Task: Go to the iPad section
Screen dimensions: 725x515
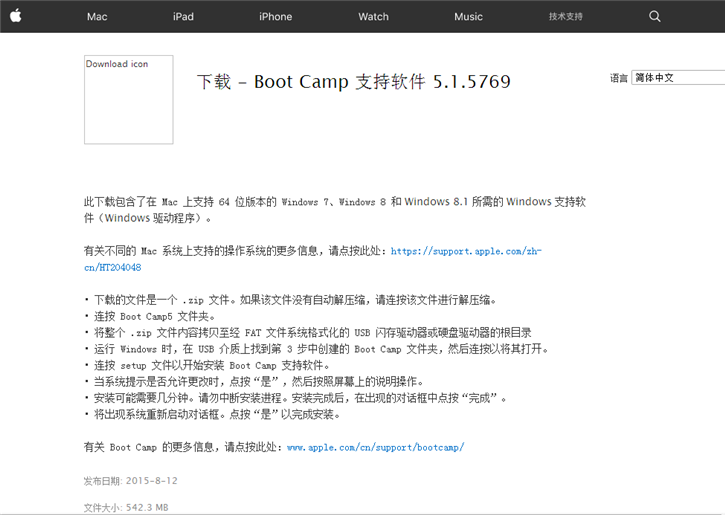Action: 183,17
